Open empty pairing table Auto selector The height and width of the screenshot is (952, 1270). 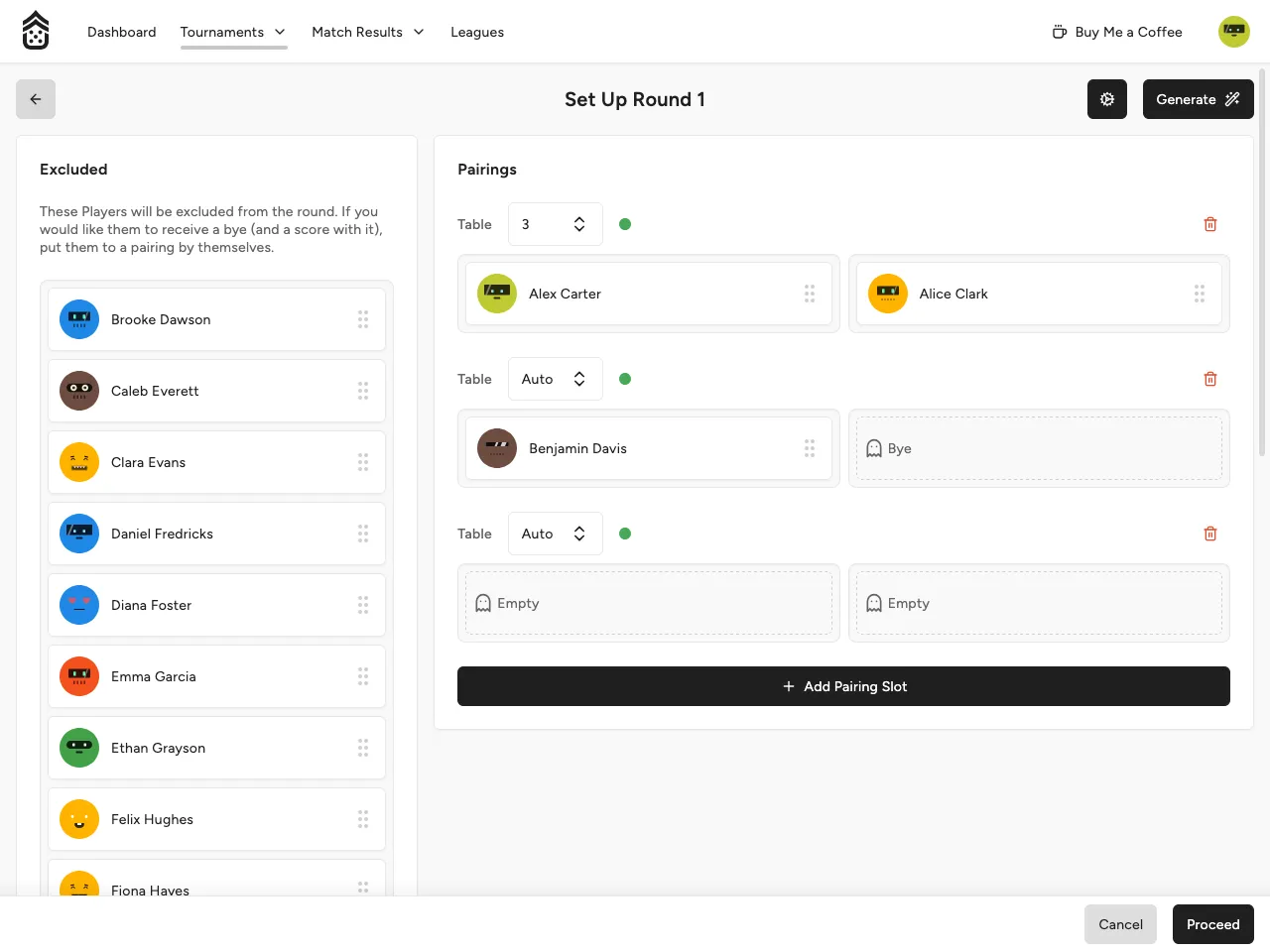pyautogui.click(x=556, y=534)
